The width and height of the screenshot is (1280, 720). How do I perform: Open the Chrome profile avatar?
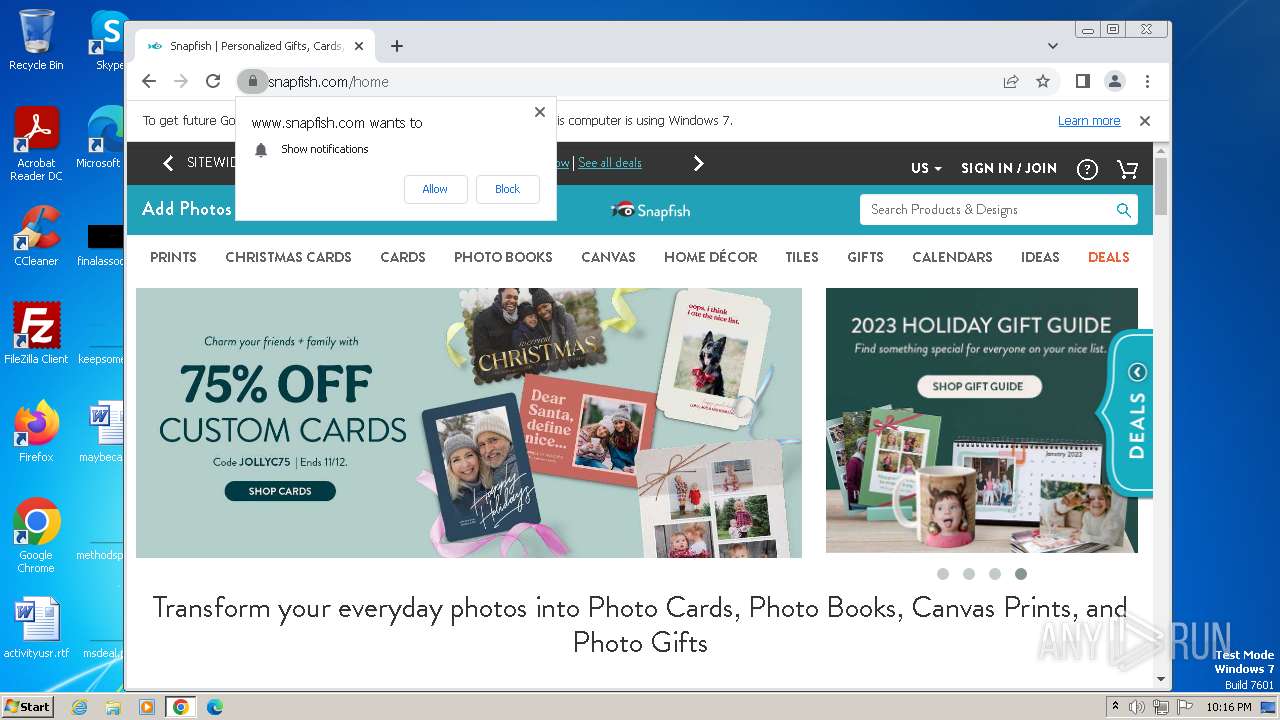[1115, 81]
